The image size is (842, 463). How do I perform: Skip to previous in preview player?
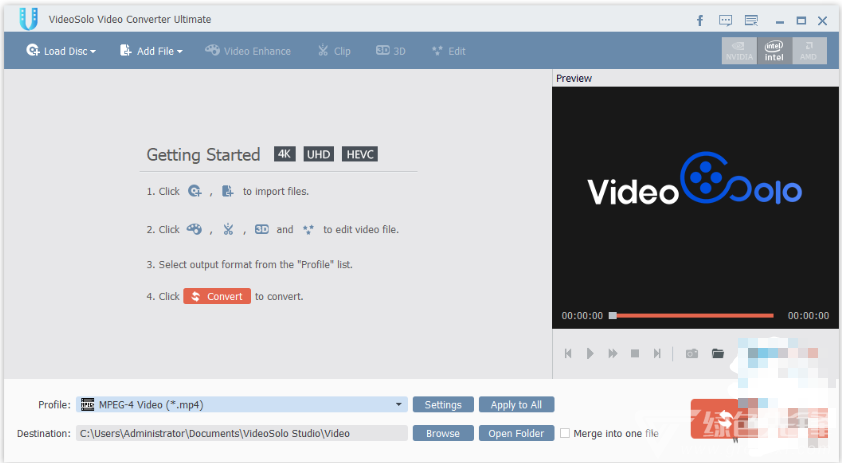(568, 353)
